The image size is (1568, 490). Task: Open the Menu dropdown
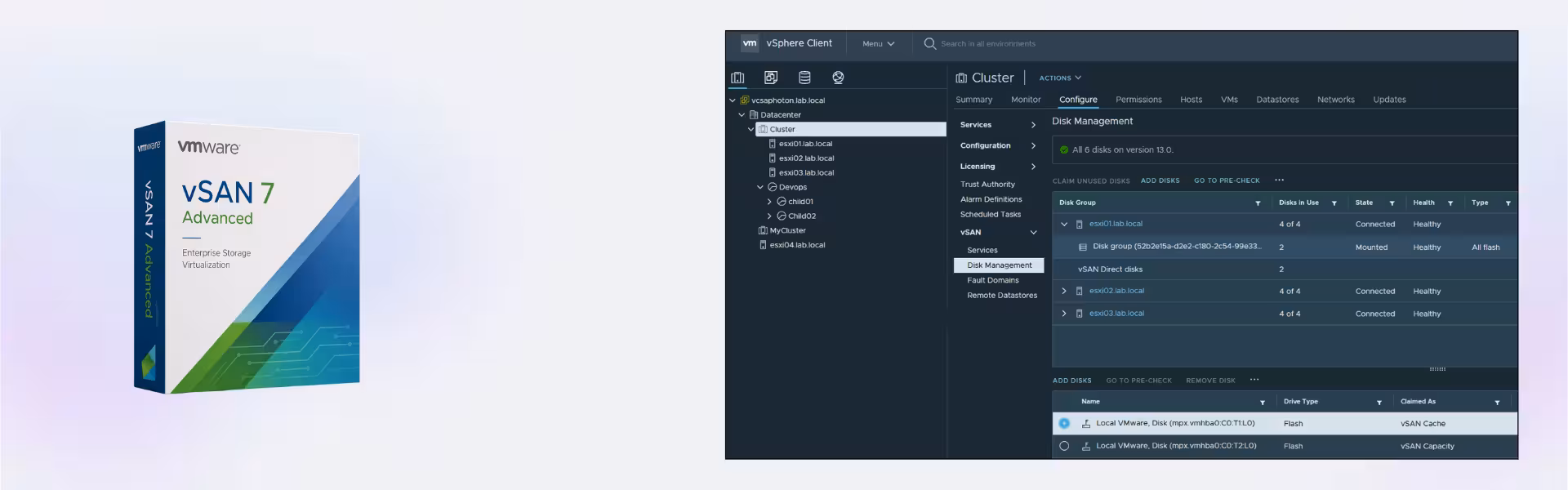[879, 44]
